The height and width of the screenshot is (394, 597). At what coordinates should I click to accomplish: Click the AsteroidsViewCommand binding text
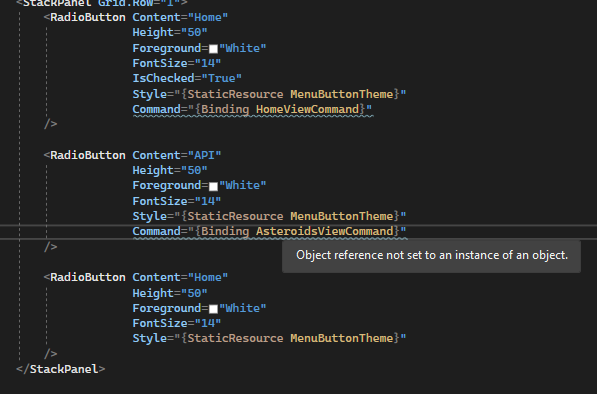[x=324, y=231]
